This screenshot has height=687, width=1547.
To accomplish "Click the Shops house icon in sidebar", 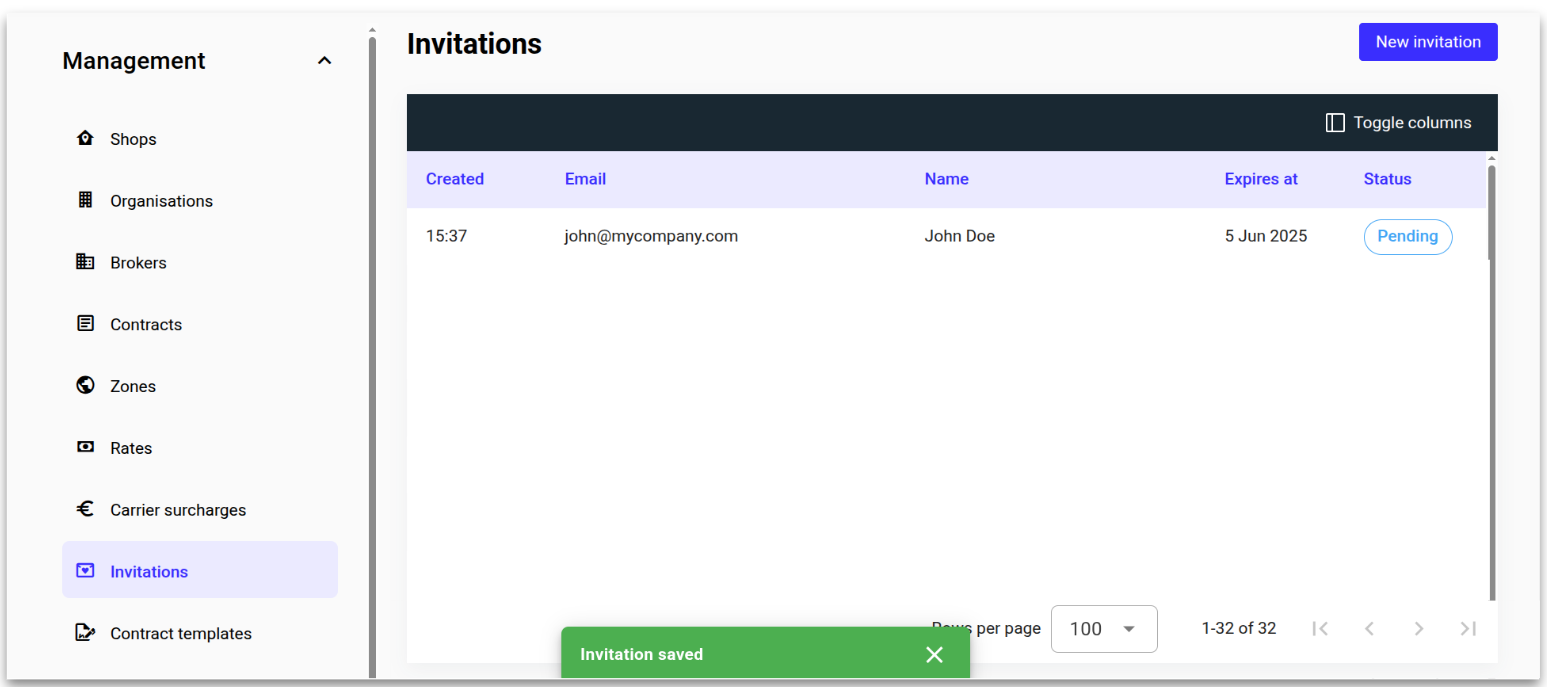I will tap(85, 139).
